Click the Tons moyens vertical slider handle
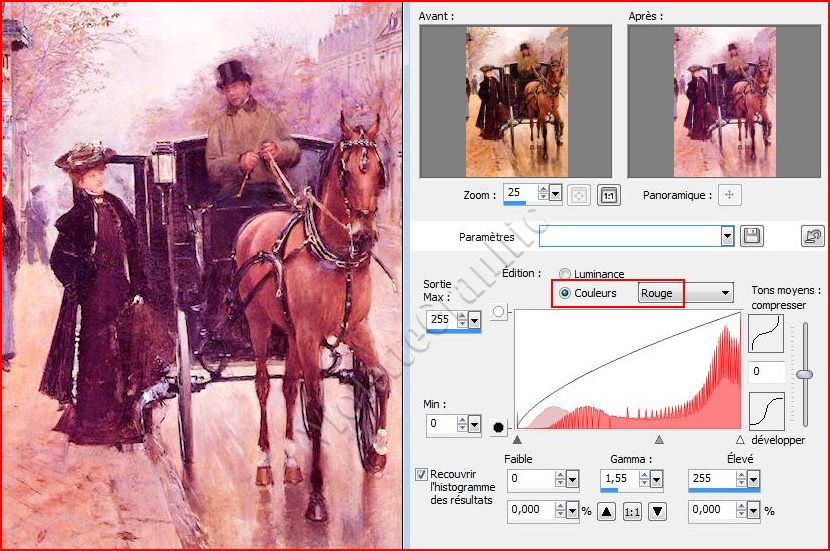830x551 pixels. (804, 373)
